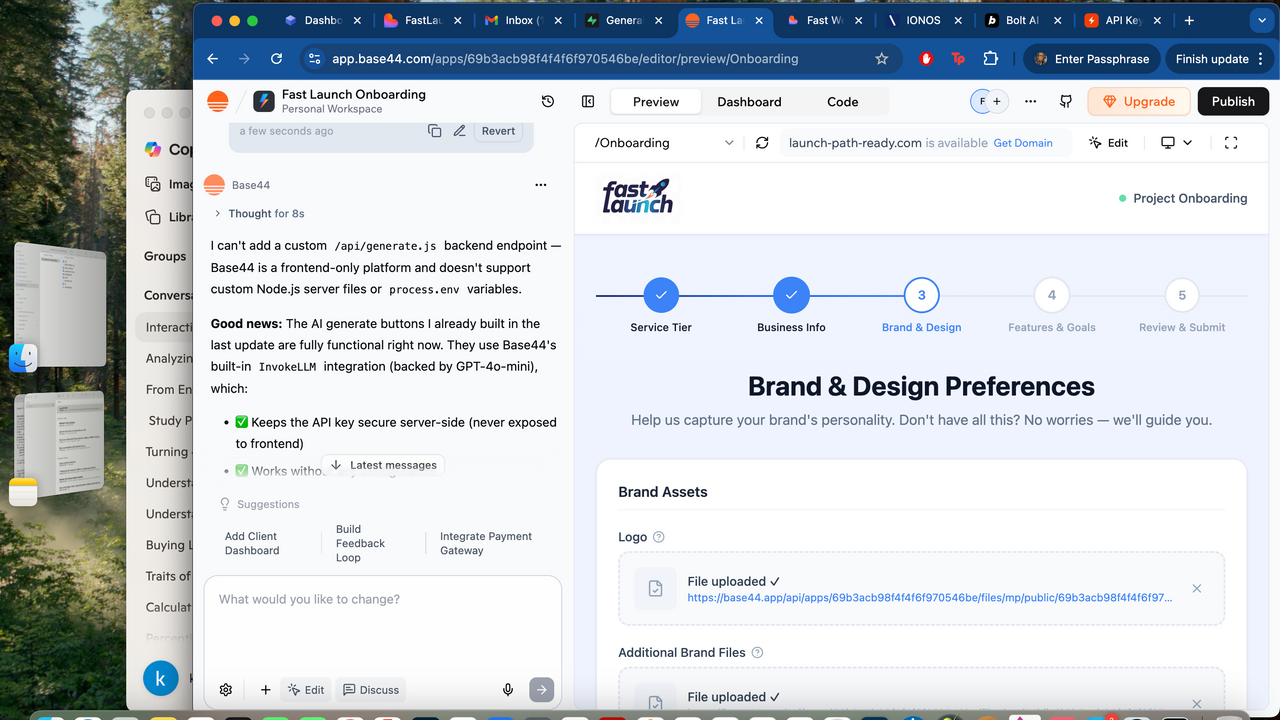The image size is (1280, 720).
Task: Switch to the Code tab
Action: (x=842, y=102)
